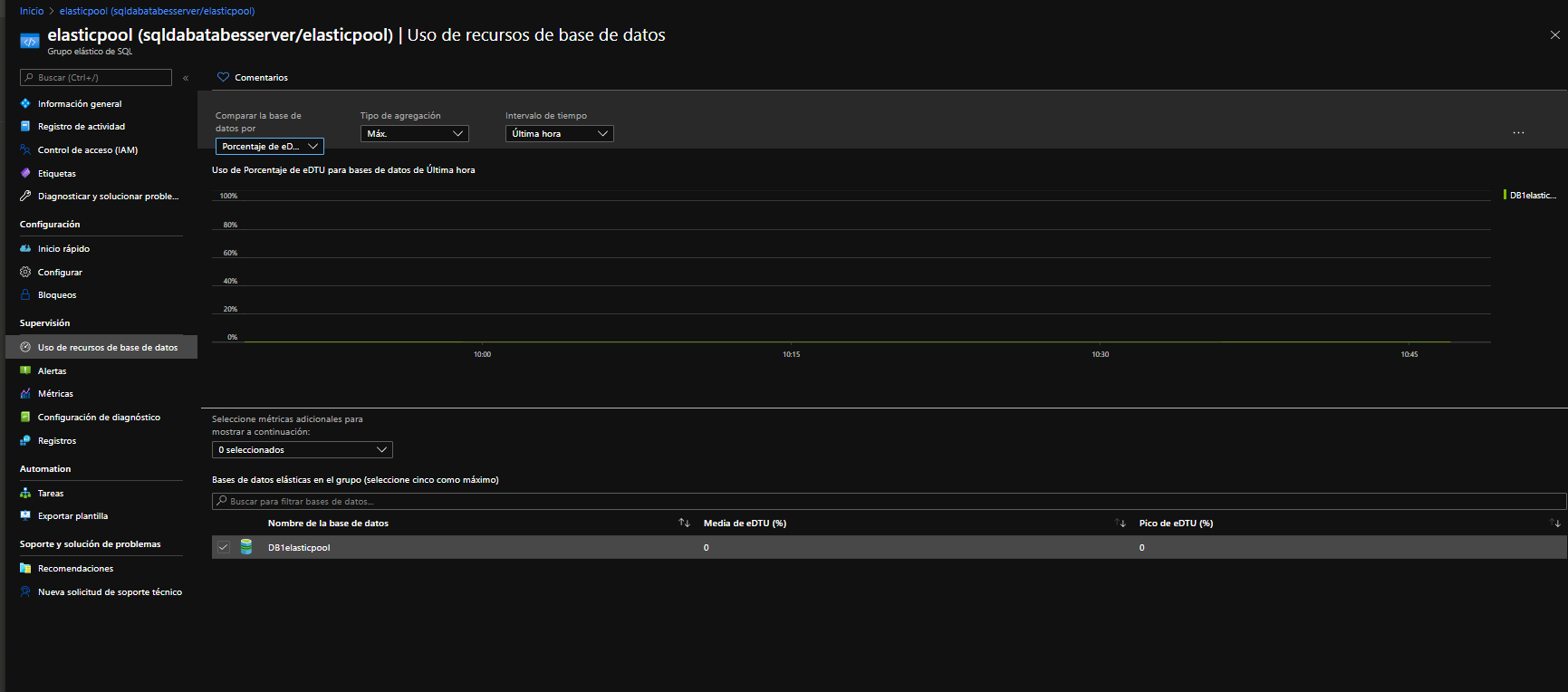The height and width of the screenshot is (692, 1568).
Task: Click the DB1elasticpool database name
Action: pos(299,548)
